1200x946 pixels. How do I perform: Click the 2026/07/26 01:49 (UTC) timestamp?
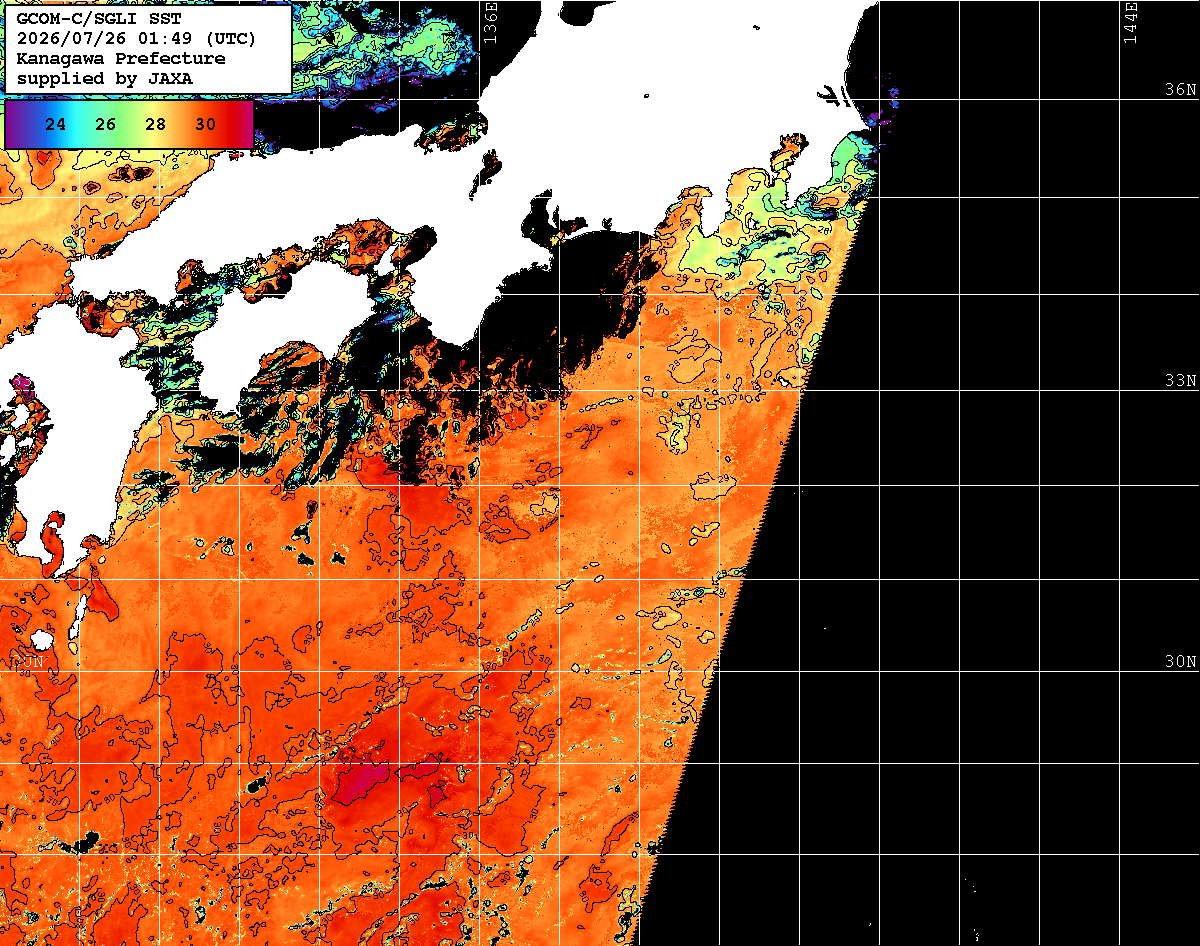click(x=136, y=39)
